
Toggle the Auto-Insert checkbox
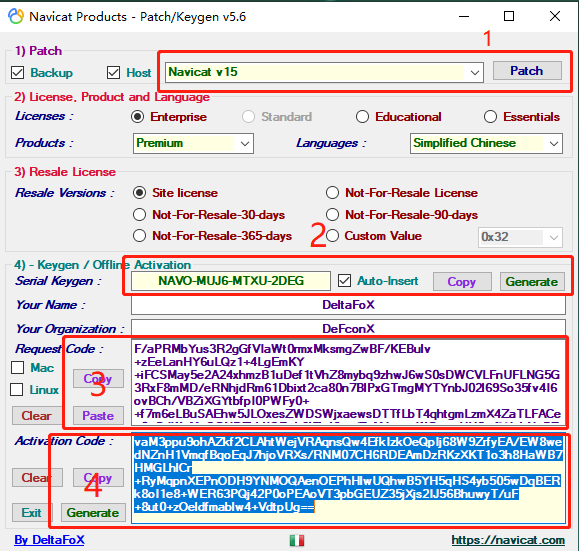tap(344, 281)
